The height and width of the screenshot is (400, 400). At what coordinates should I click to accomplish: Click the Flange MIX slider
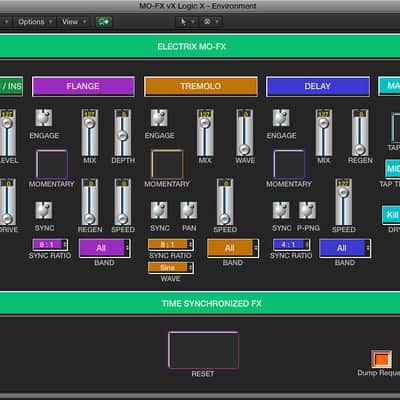[x=89, y=132]
